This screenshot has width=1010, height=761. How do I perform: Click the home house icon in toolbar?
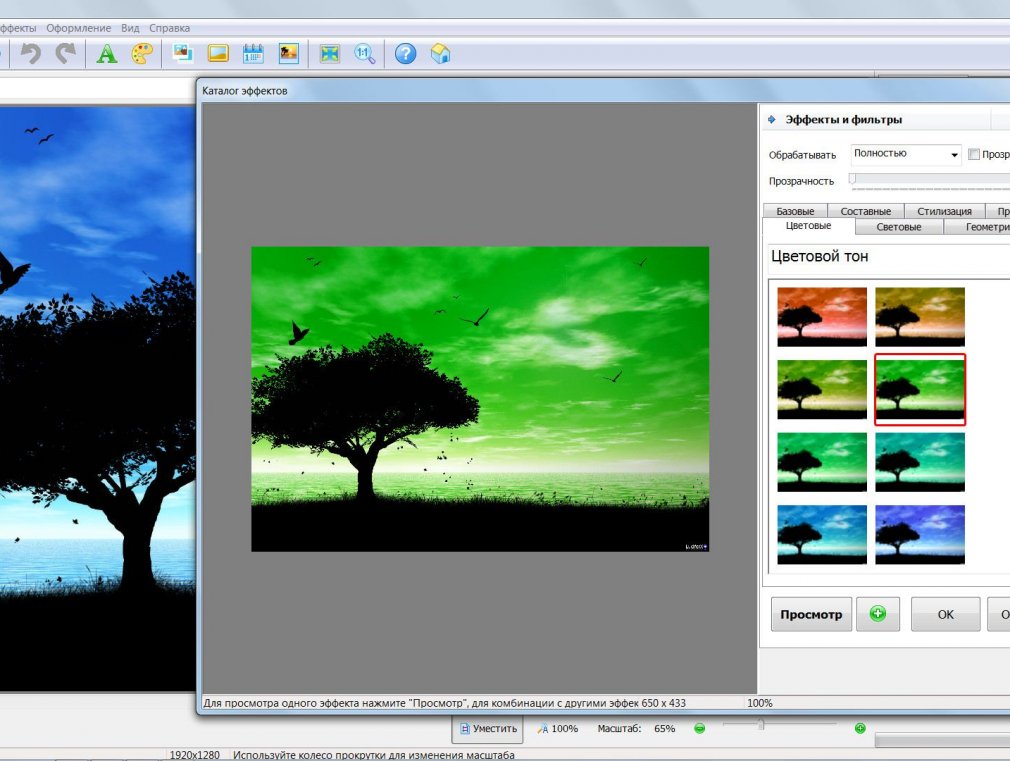tap(441, 53)
